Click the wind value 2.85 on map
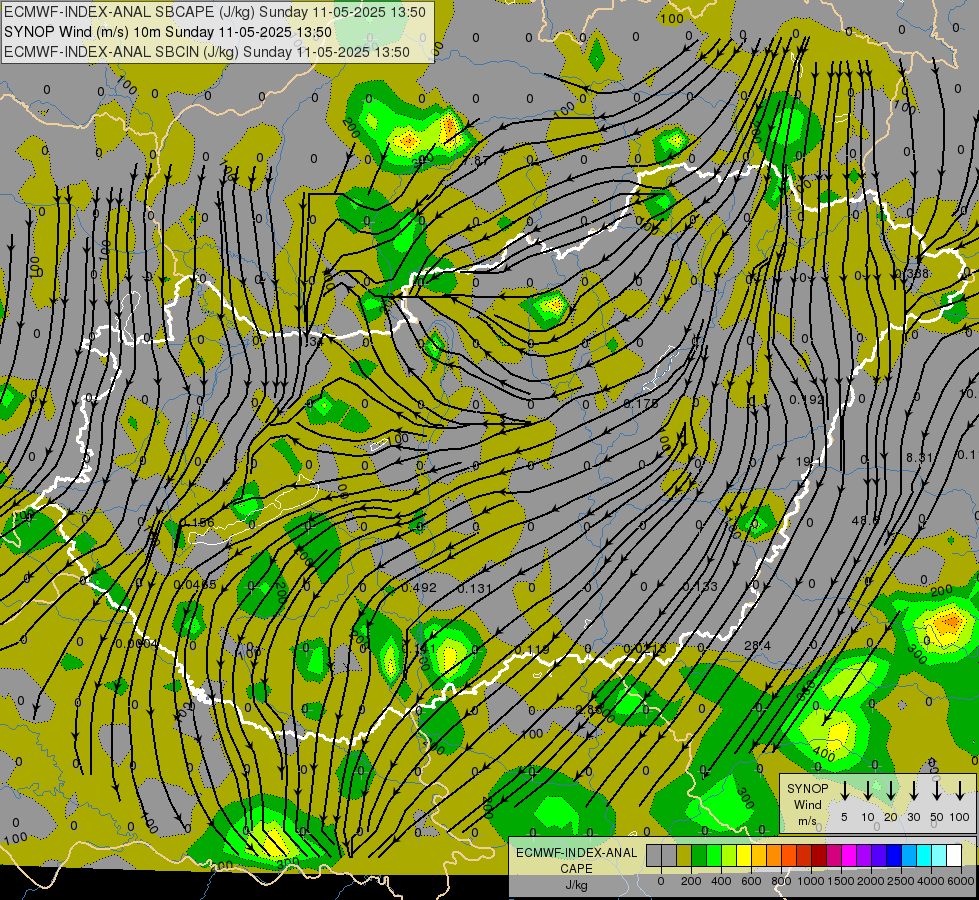The height and width of the screenshot is (900, 979). (x=588, y=710)
